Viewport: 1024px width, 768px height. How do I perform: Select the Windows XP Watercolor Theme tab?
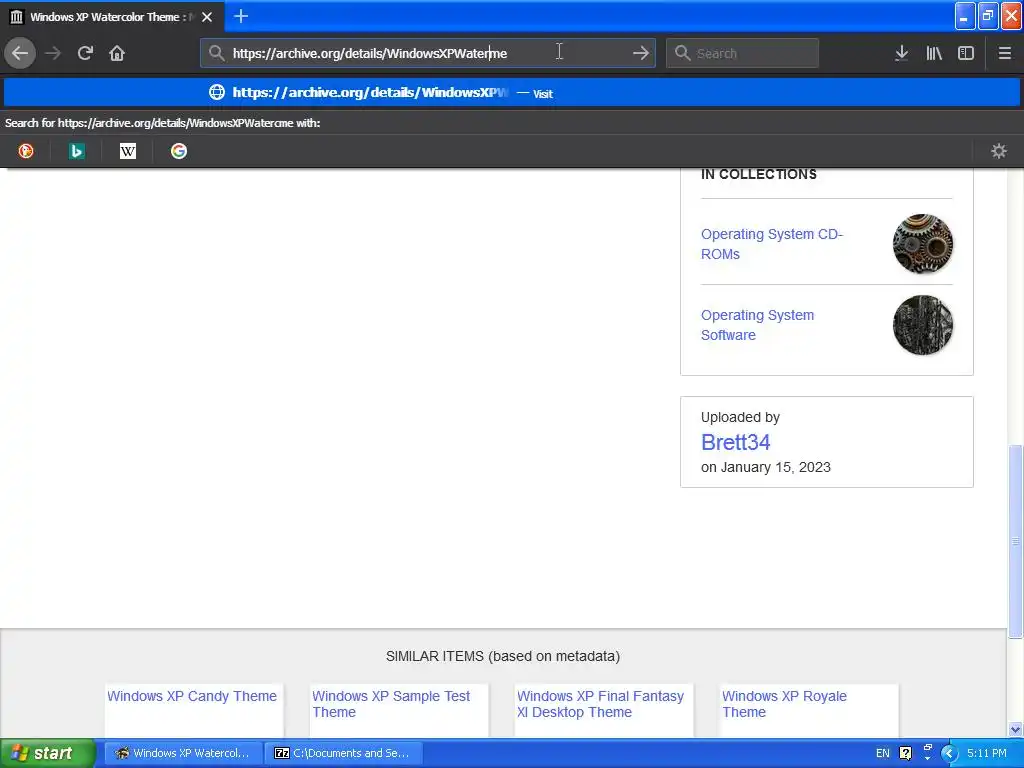pos(112,17)
